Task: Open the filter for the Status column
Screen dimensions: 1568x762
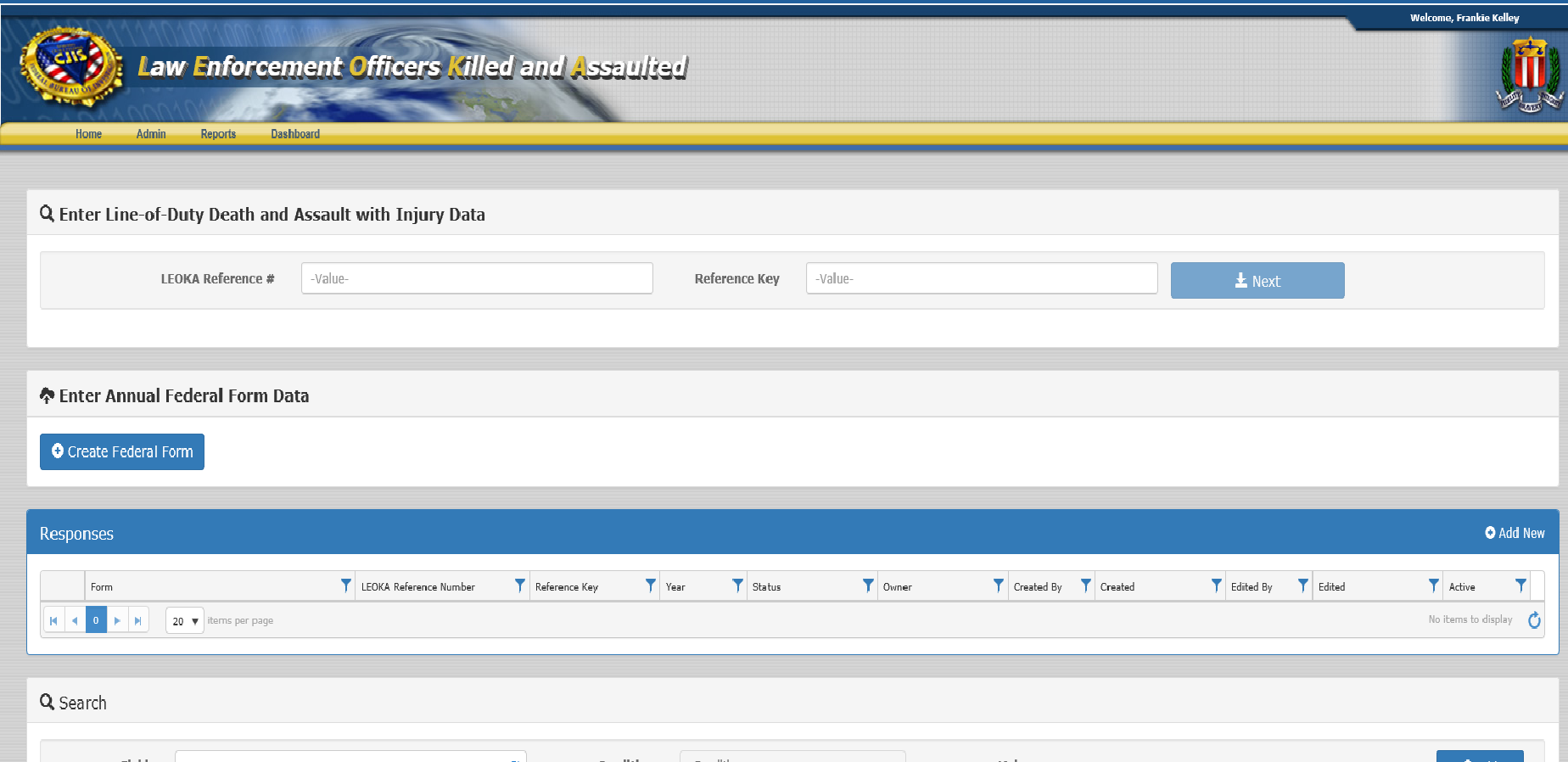Action: click(868, 586)
